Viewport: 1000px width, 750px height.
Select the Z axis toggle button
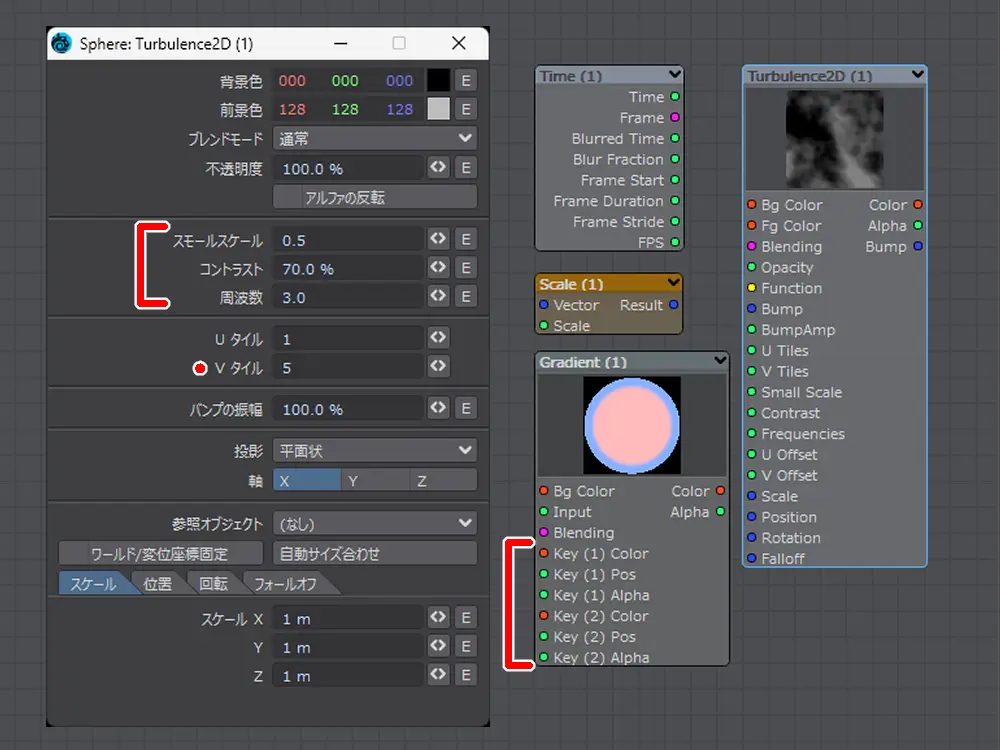(442, 480)
